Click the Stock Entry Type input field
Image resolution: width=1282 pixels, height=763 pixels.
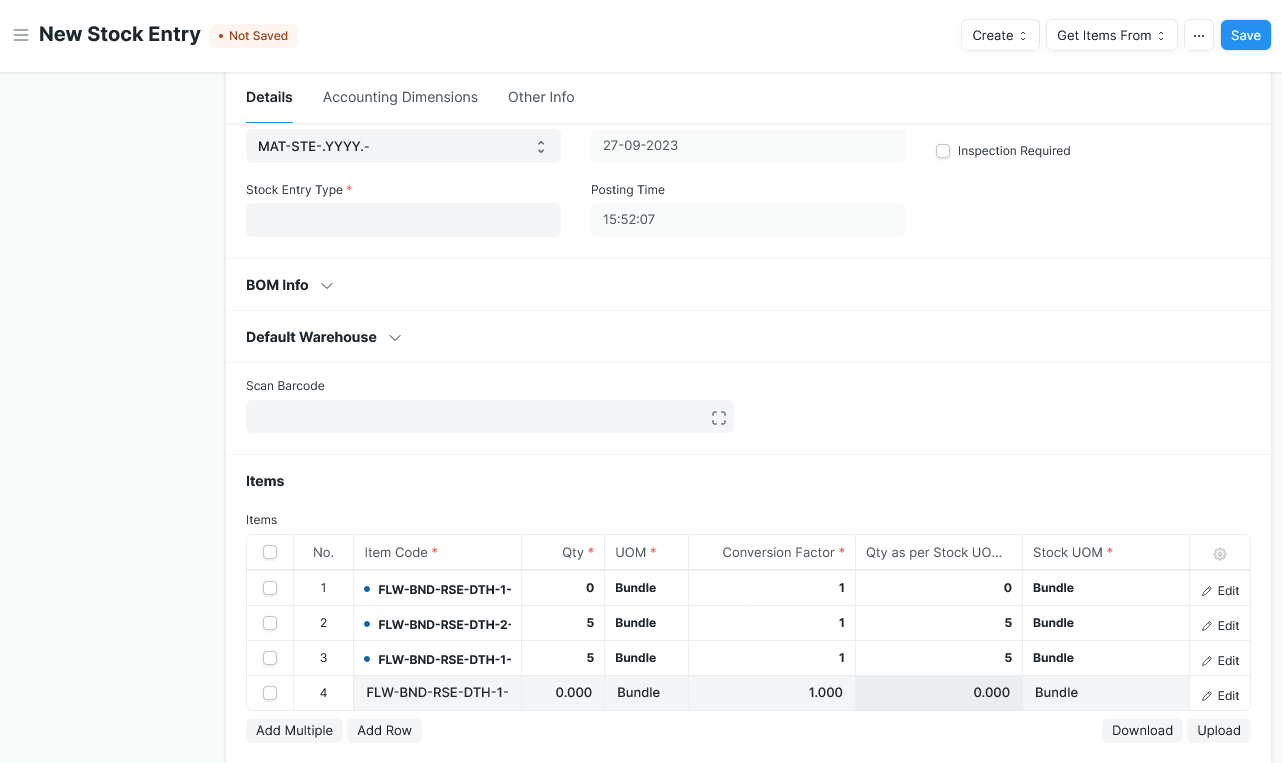pos(402,220)
